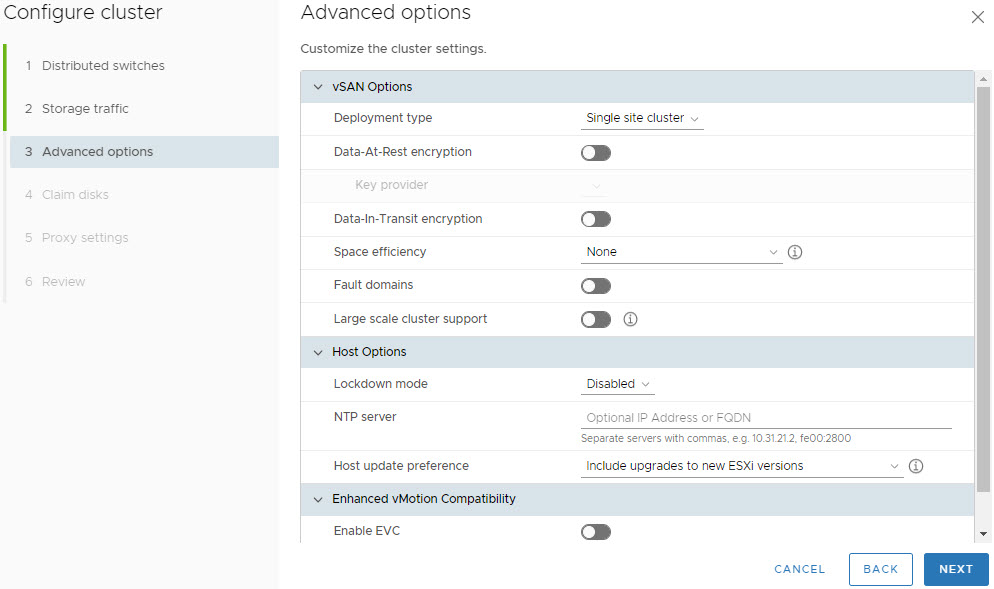Collapse Enhanced vMotion Compatibility section

pyautogui.click(x=319, y=499)
